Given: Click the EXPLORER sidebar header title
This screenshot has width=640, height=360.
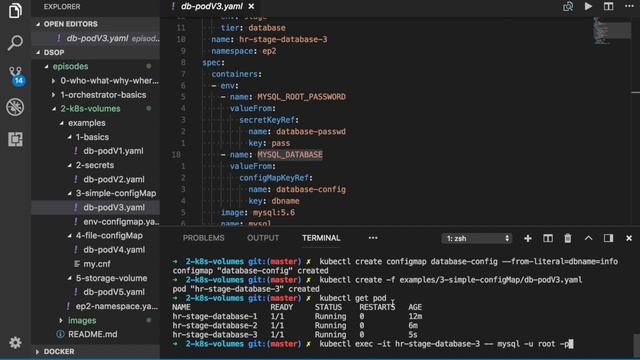Looking at the screenshot, I should click(62, 7).
